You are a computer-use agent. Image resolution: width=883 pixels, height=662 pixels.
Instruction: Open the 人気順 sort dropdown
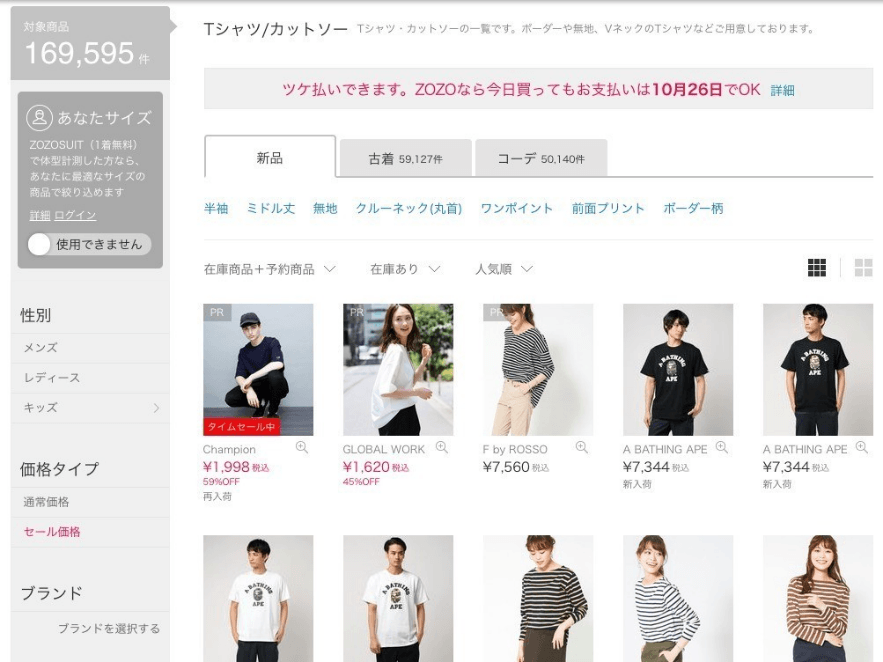[x=504, y=269]
